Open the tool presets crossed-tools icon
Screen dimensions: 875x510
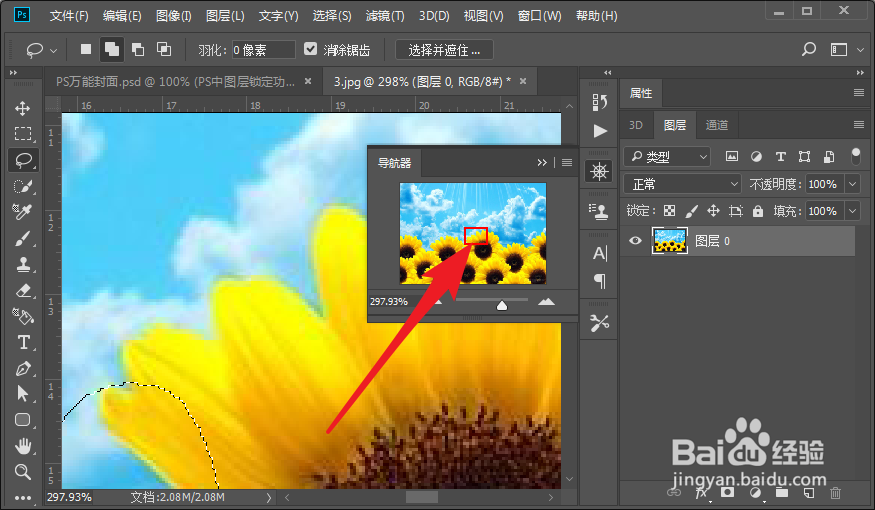pos(600,323)
